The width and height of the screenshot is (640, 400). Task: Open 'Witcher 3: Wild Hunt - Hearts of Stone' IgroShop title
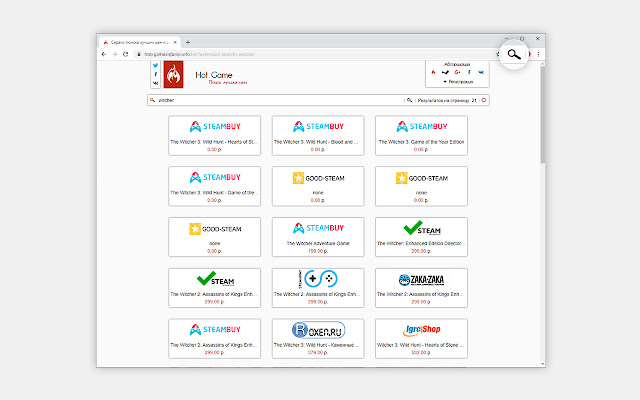click(421, 345)
